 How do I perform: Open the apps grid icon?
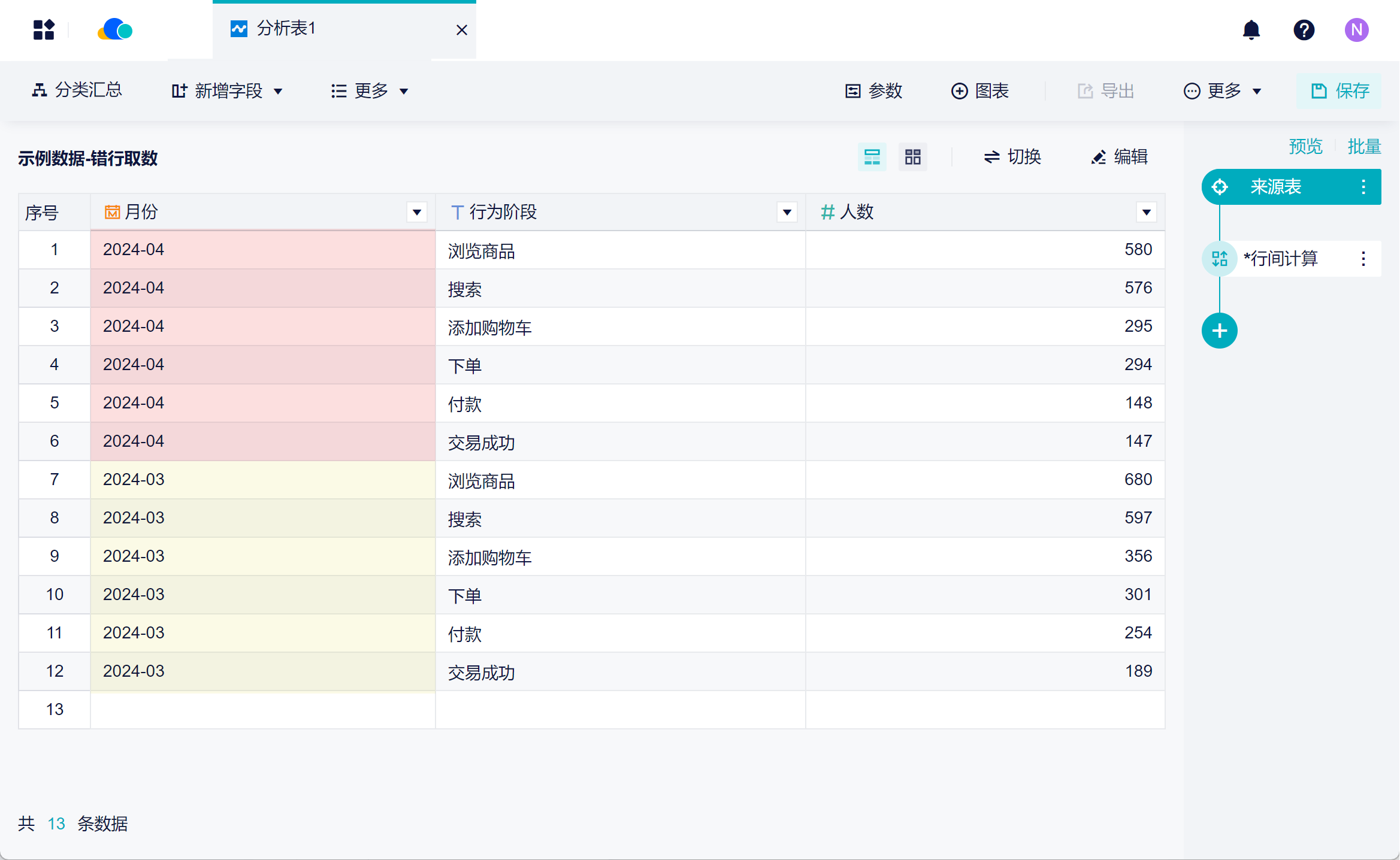click(44, 29)
